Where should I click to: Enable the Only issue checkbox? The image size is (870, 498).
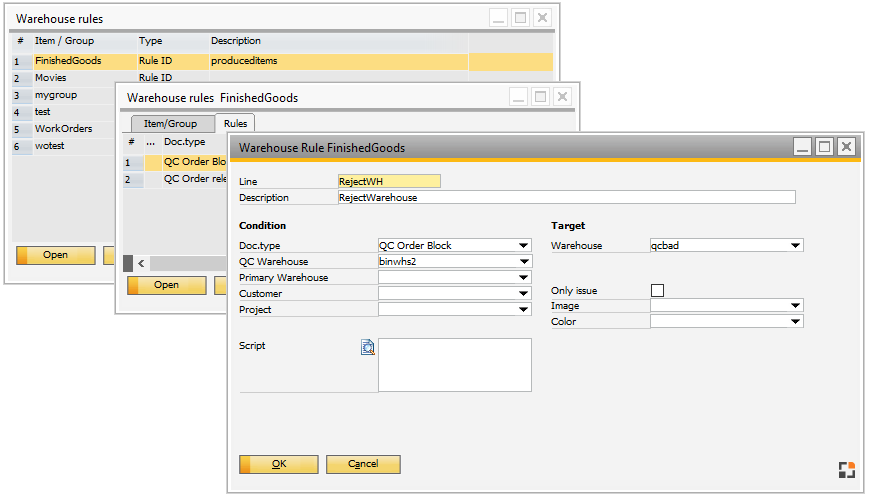point(657,291)
